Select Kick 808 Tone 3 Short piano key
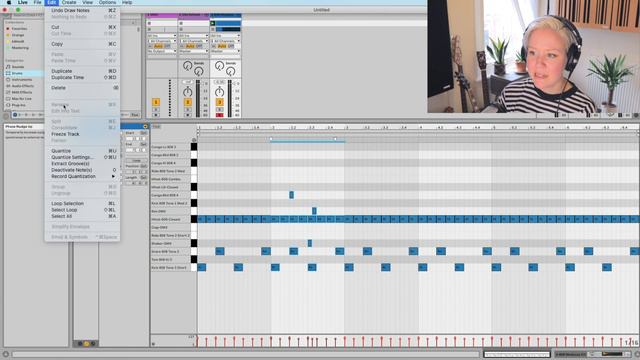640x360 pixels. tap(194, 267)
